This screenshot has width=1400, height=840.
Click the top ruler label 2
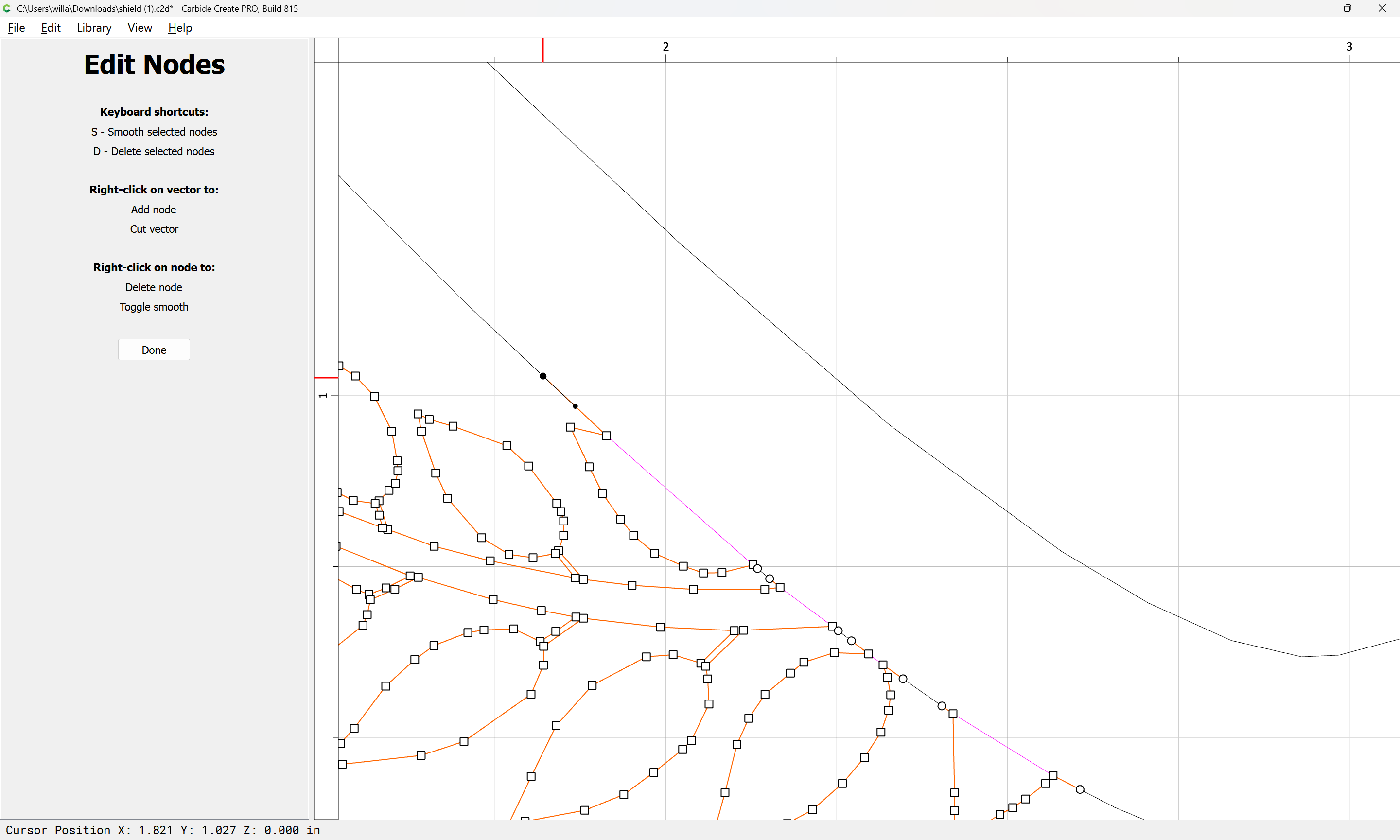665,46
